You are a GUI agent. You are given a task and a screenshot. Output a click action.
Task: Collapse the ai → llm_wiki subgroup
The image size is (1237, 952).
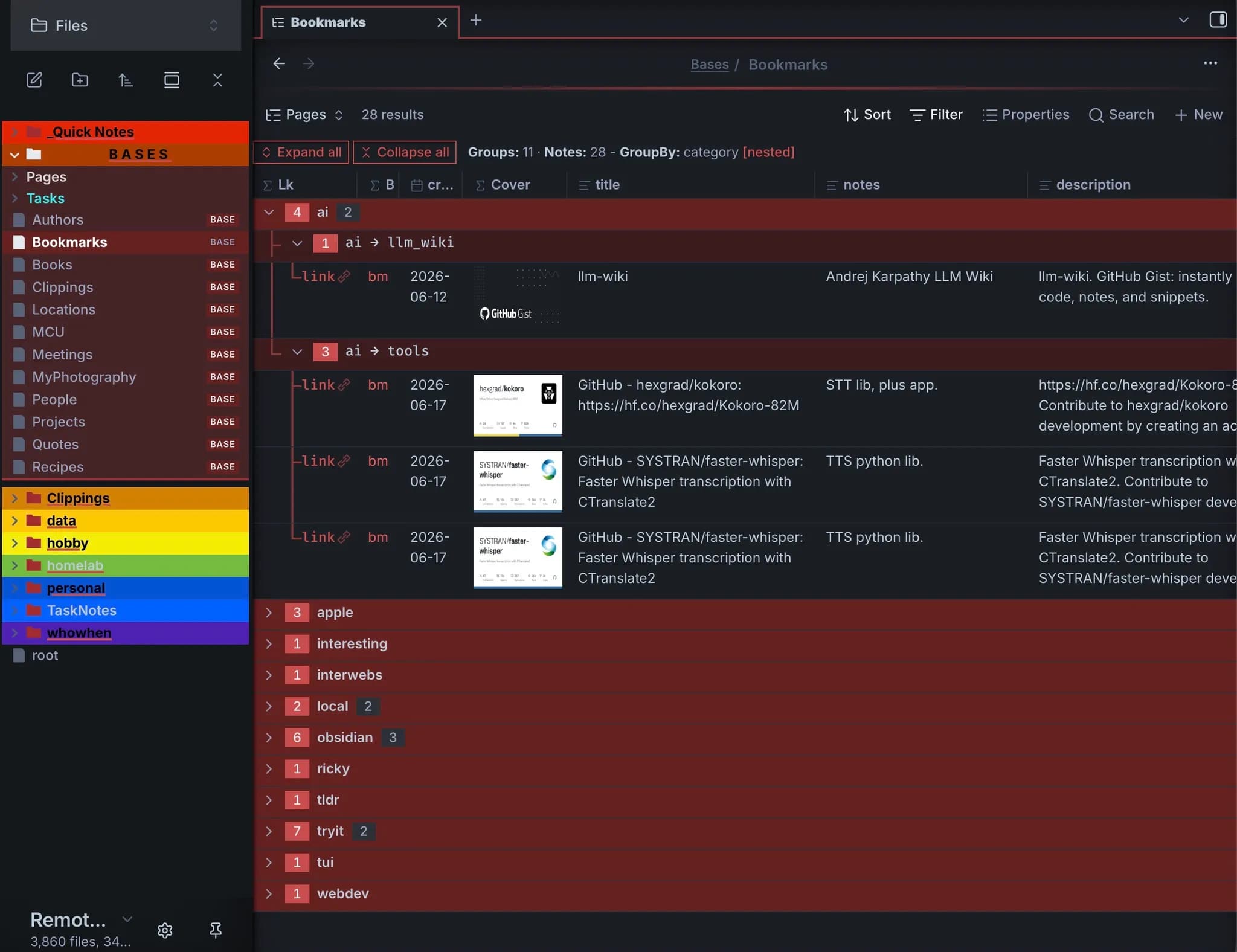[x=297, y=243]
